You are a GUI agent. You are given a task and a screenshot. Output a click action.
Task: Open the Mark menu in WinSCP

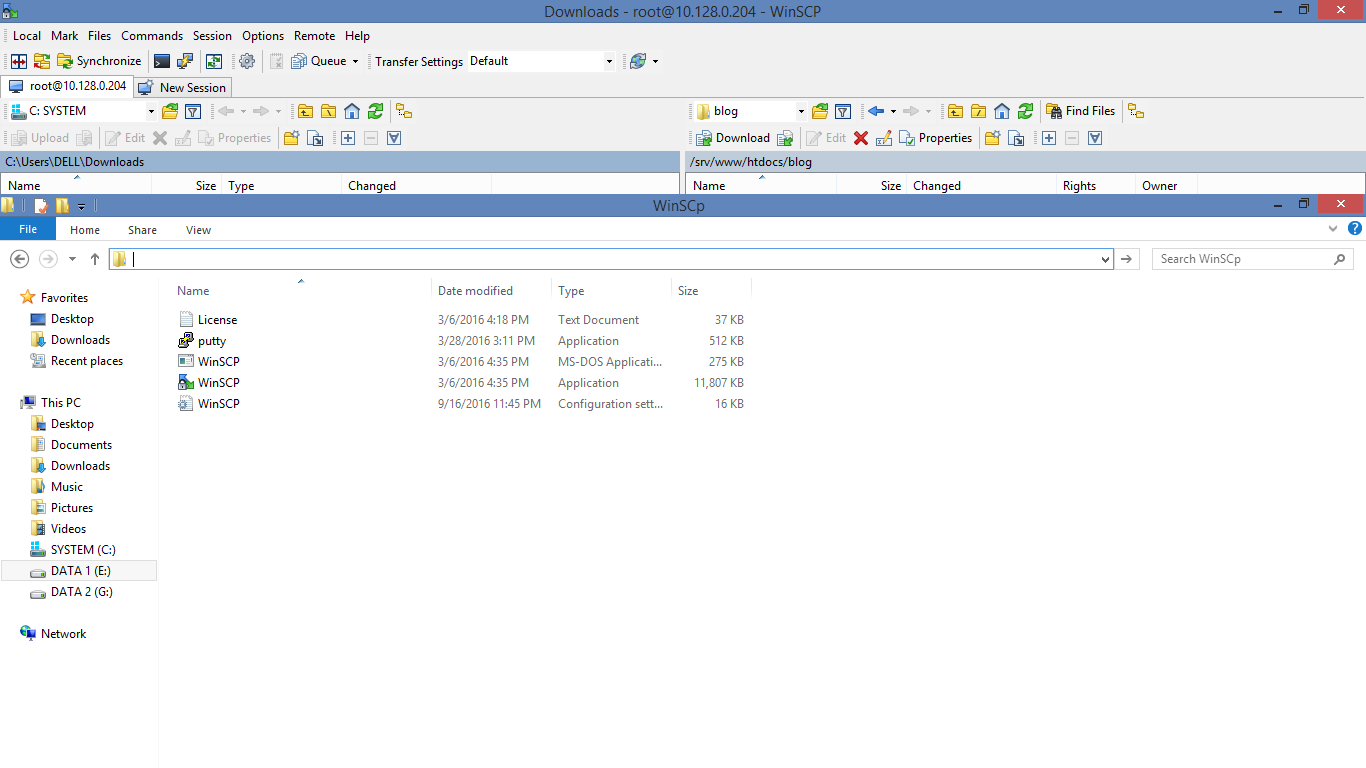click(x=64, y=36)
